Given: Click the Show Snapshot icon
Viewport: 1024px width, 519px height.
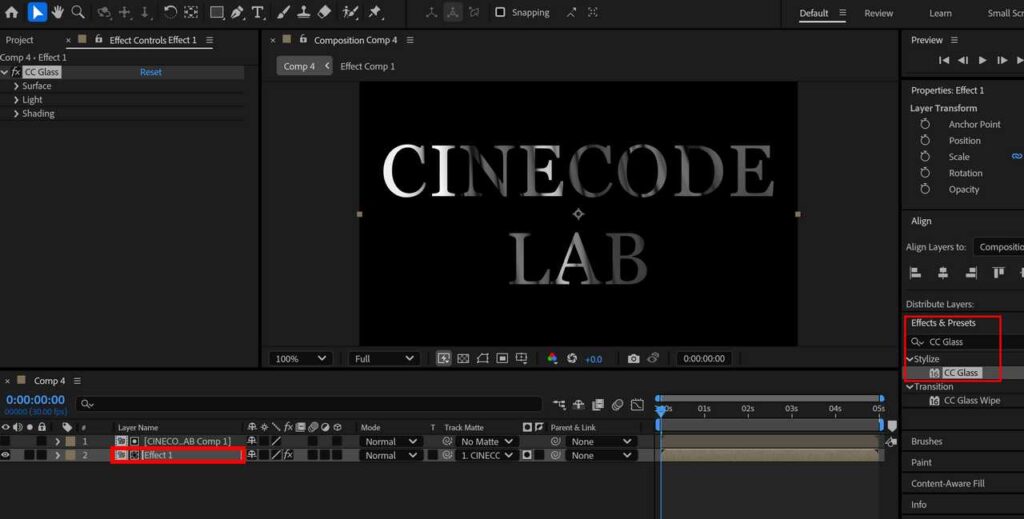Looking at the screenshot, I should click(653, 358).
